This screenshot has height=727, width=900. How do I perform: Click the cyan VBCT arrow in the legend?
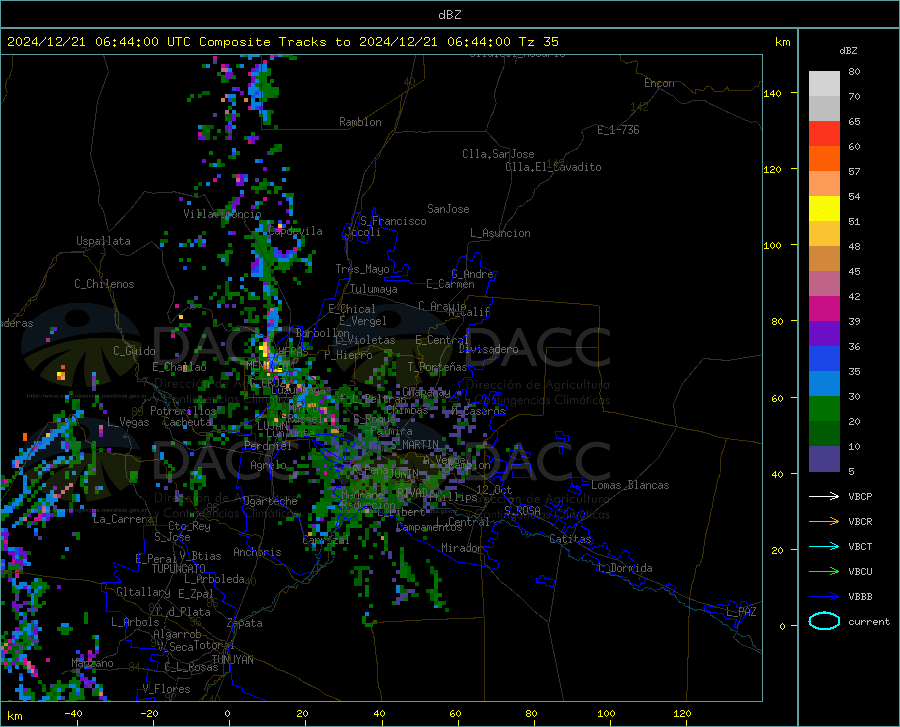[824, 546]
